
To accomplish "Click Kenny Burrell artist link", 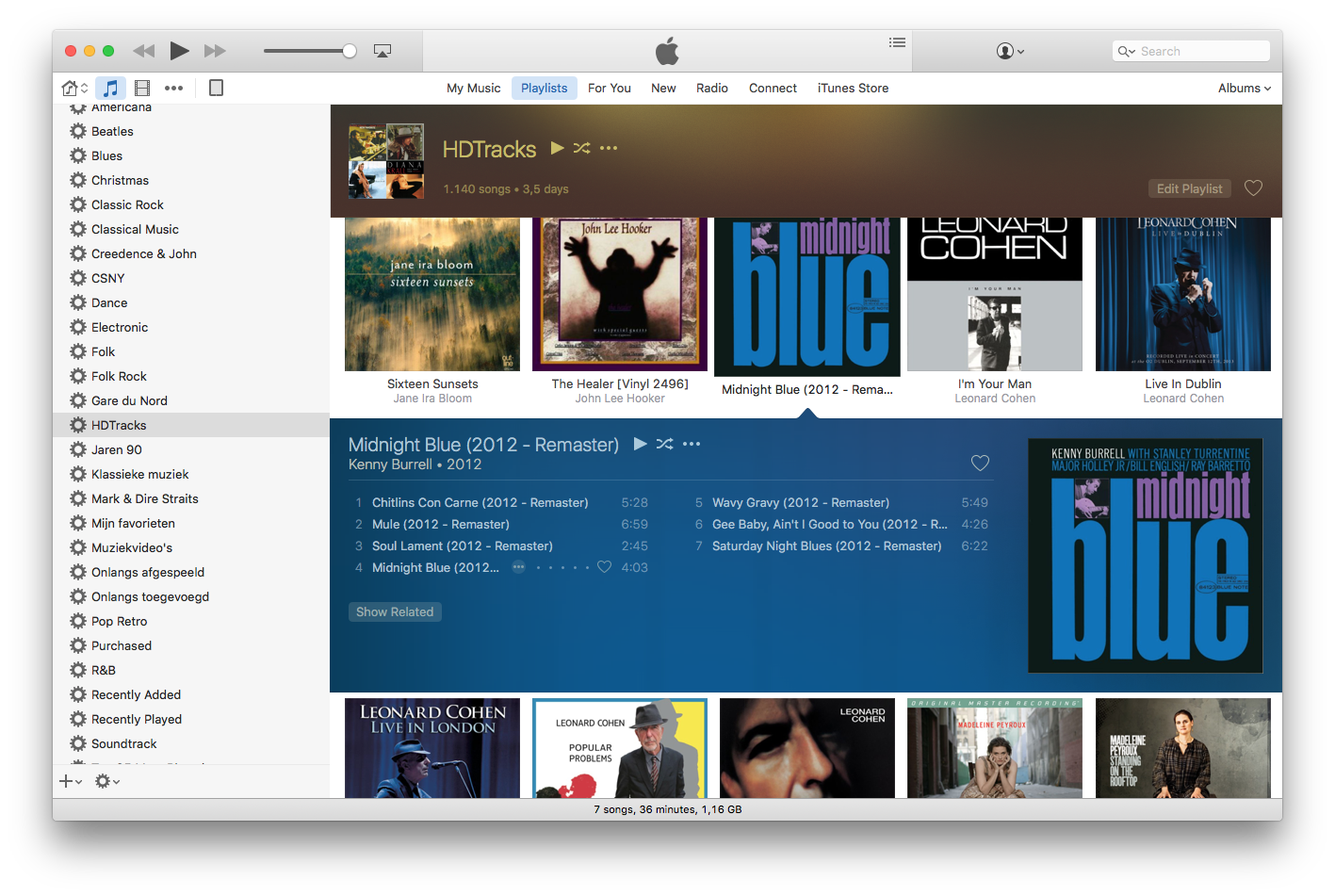I will click(390, 464).
